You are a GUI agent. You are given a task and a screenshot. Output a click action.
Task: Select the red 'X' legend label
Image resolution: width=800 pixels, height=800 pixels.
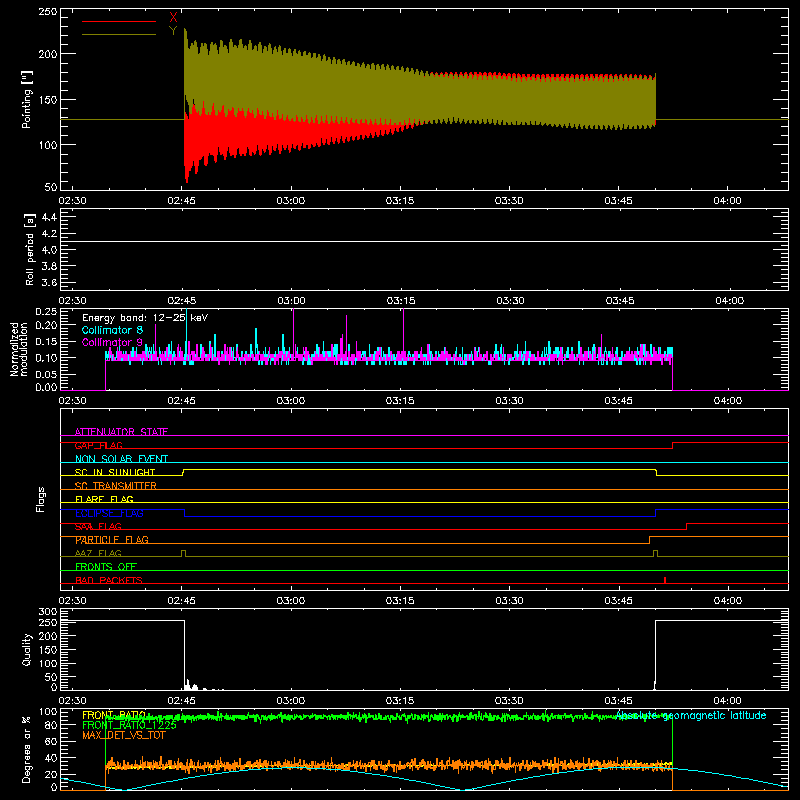(x=173, y=18)
